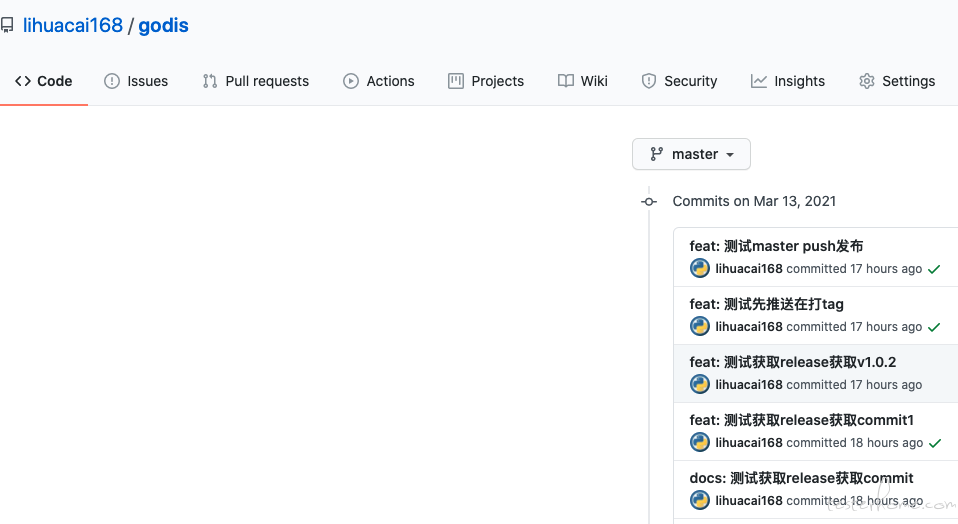Click the caret arrow next to master

pos(729,155)
